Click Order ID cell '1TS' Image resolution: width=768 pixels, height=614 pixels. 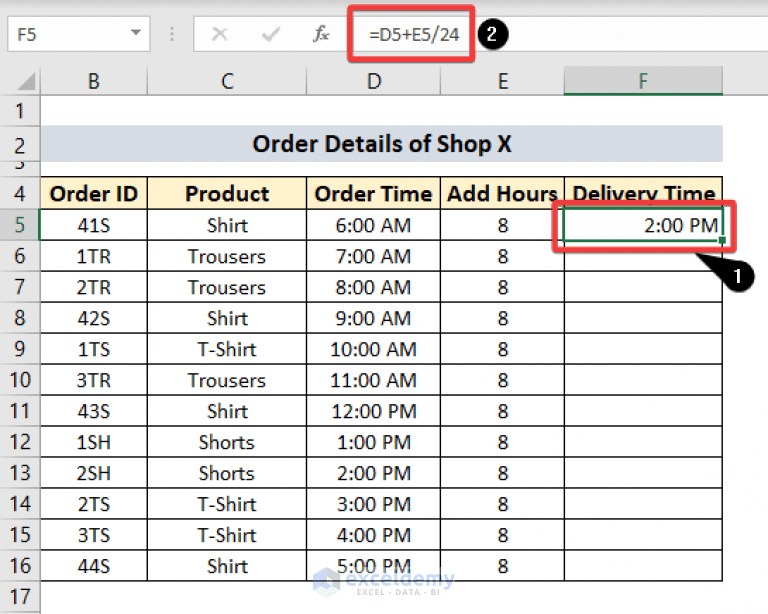[94, 349]
